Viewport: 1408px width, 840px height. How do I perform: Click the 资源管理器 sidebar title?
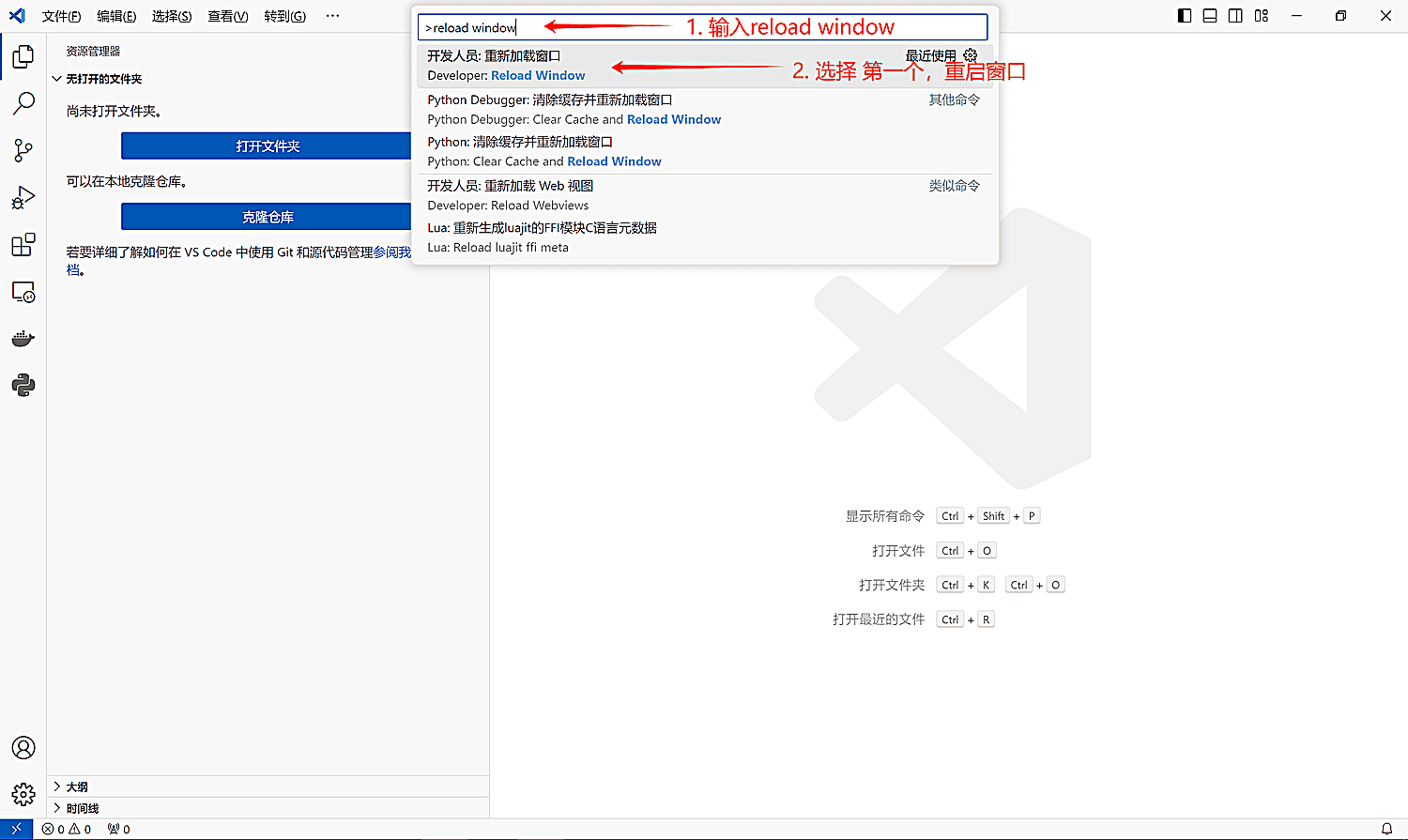coord(93,52)
